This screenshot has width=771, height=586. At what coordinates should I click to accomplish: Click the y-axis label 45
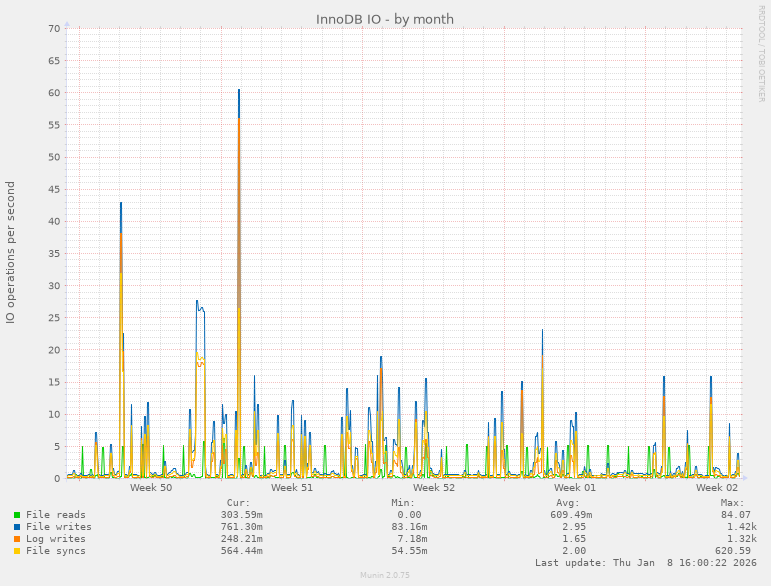(54, 189)
